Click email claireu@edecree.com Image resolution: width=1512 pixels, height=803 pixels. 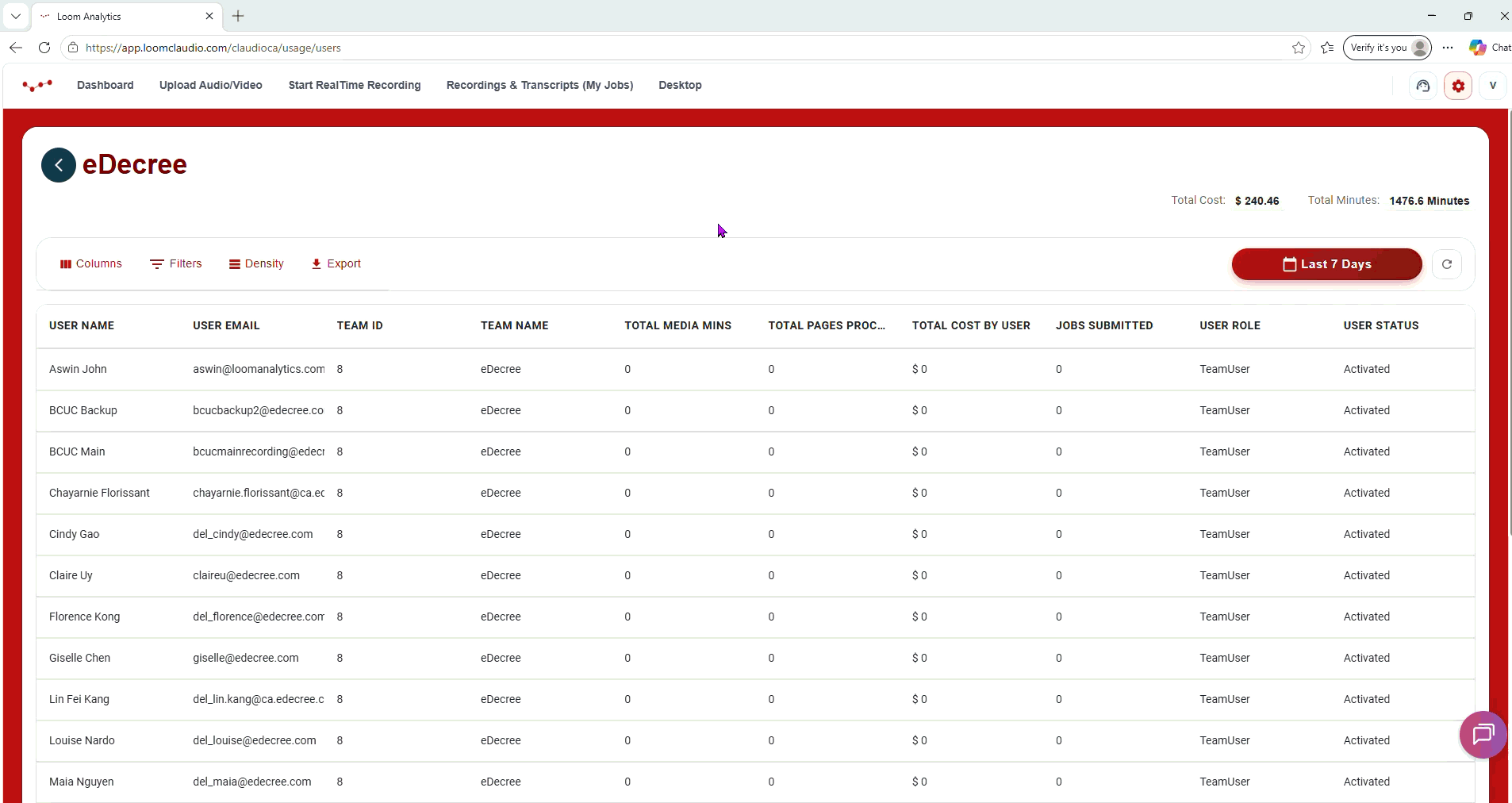click(x=246, y=575)
